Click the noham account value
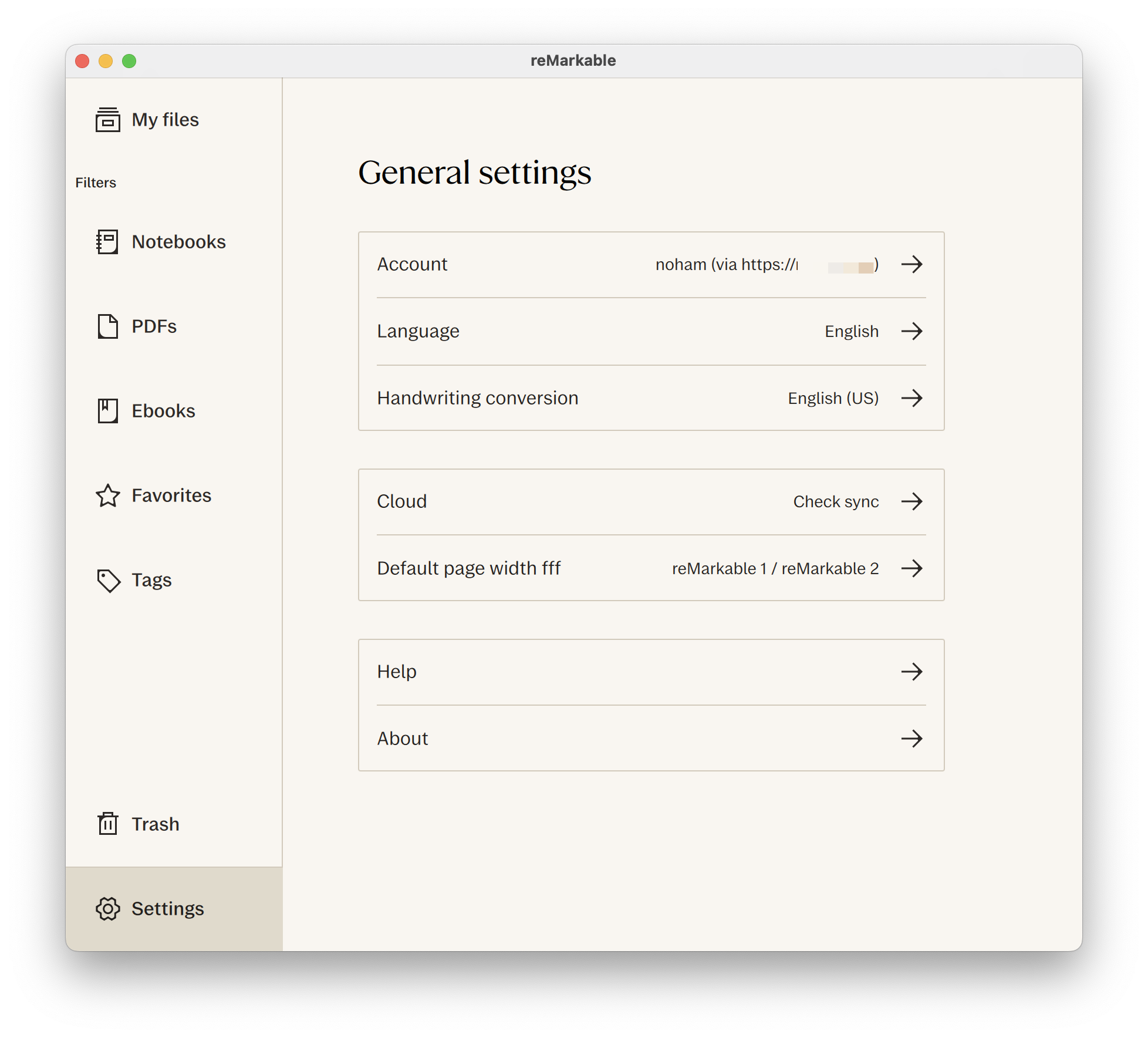This screenshot has width=1148, height=1038. pos(767,264)
